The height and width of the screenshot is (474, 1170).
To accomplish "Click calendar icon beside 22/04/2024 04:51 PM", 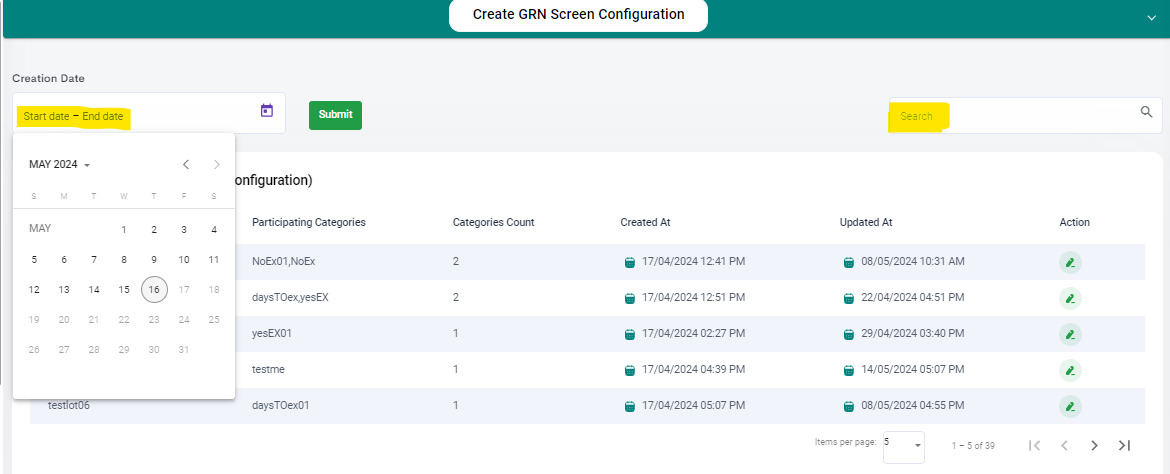I will click(x=848, y=298).
